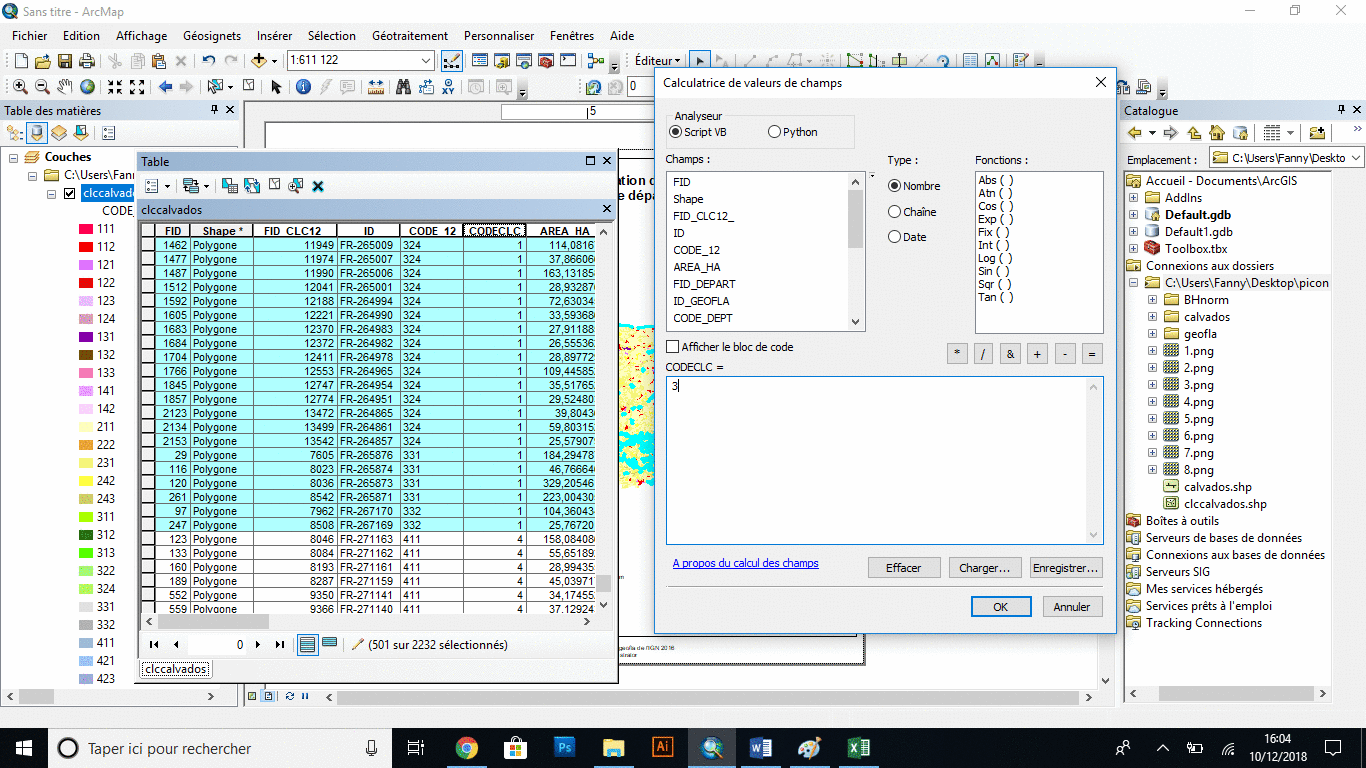Screen dimensions: 1366x768
Task: Go back to previous extent arrow
Action: coord(166,87)
